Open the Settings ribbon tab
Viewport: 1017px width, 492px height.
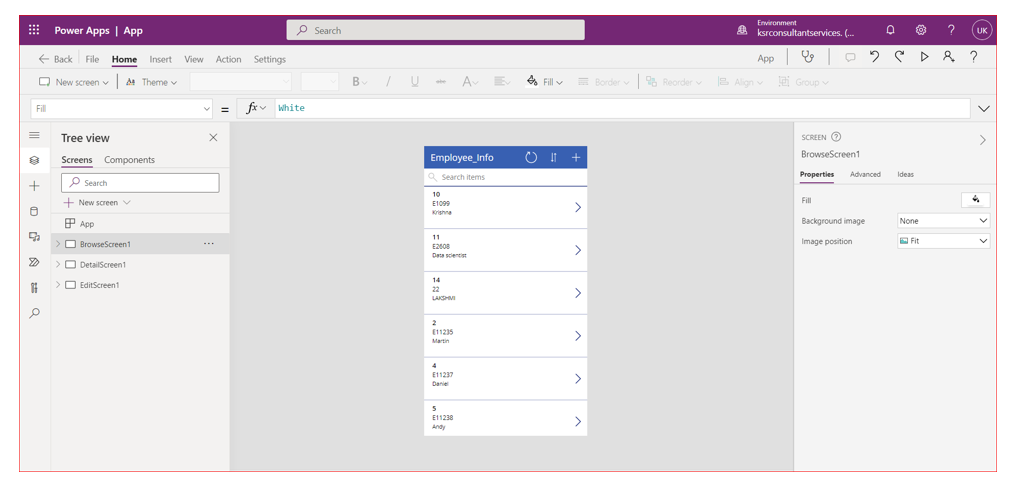[270, 59]
